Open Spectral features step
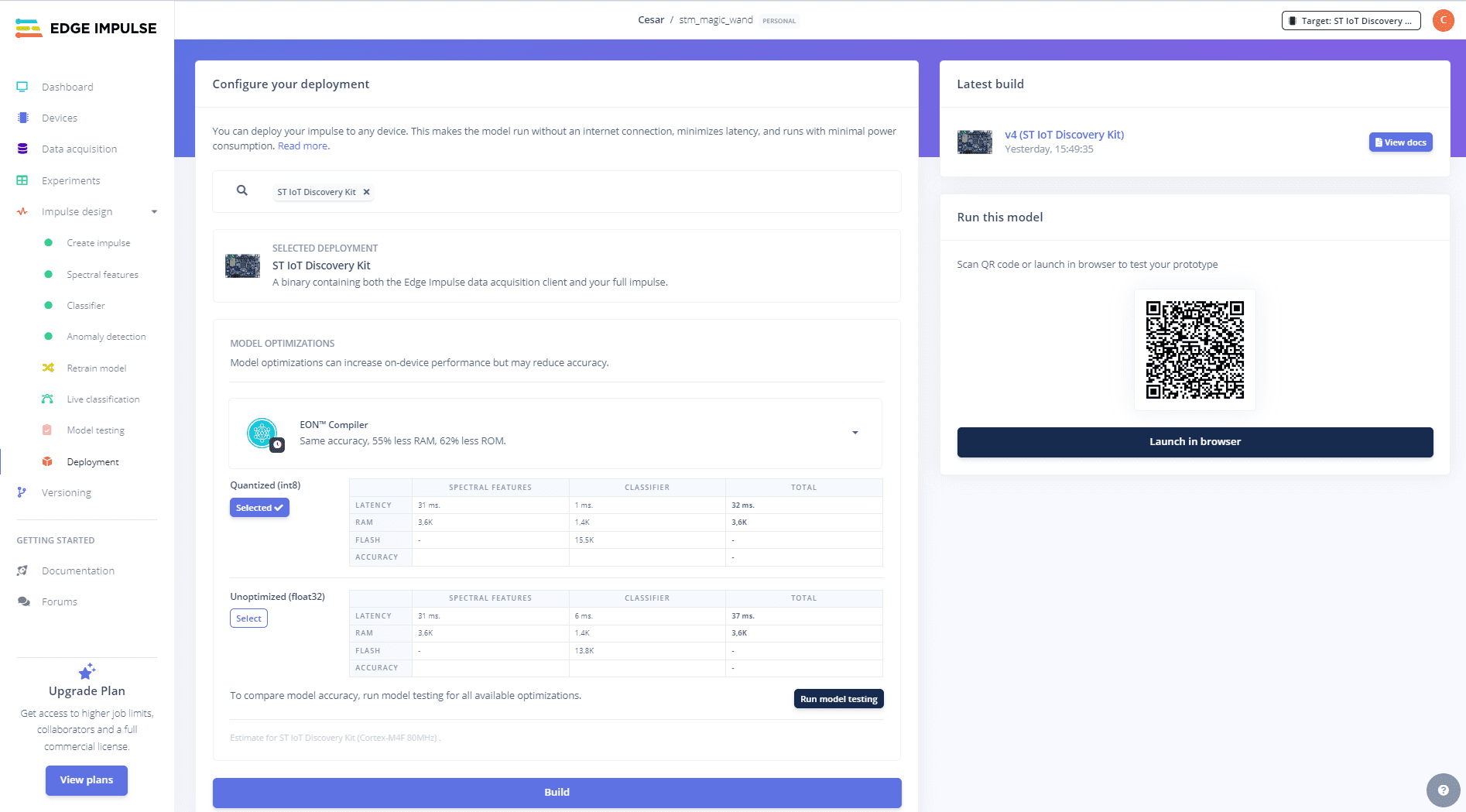The image size is (1466, 812). 103,274
